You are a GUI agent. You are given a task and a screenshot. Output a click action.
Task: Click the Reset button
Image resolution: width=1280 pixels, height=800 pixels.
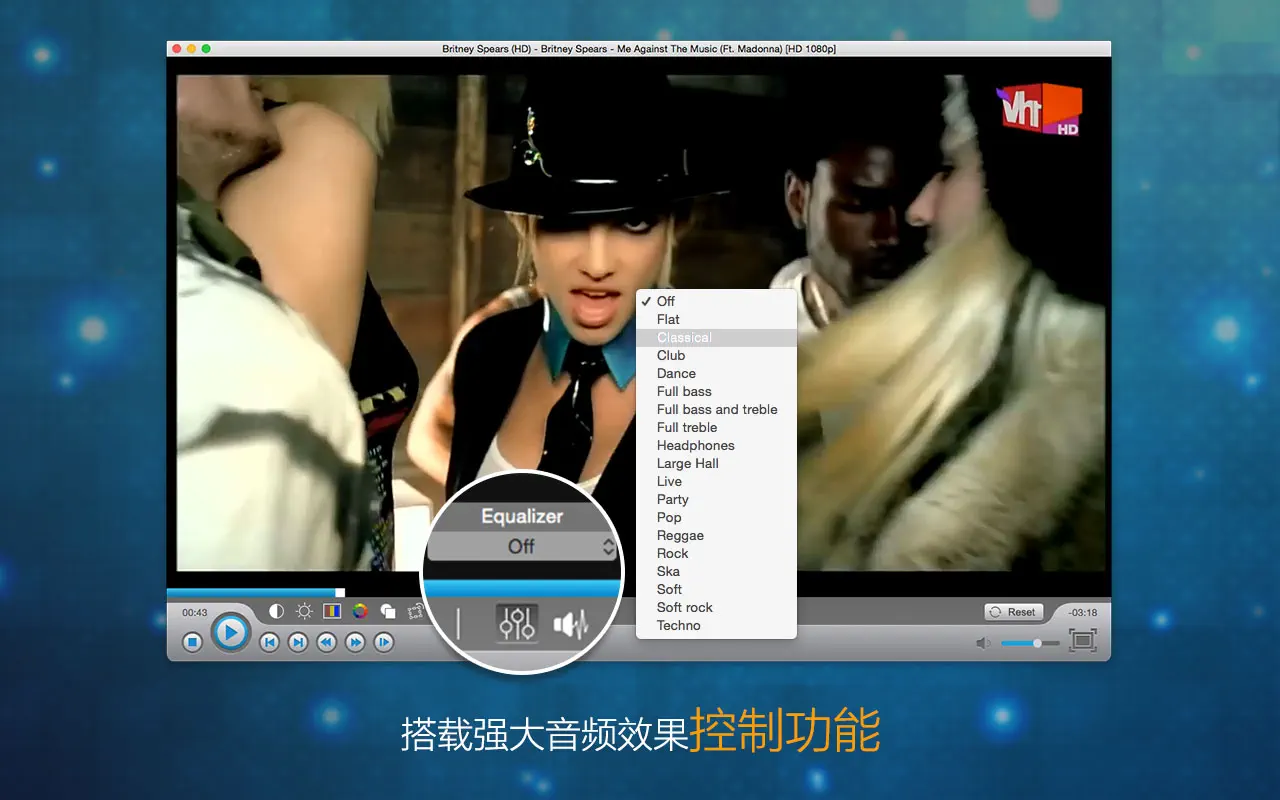point(1014,612)
